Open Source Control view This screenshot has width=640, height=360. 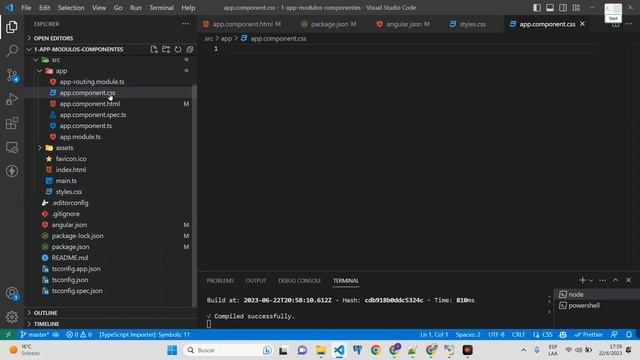pos(12,75)
